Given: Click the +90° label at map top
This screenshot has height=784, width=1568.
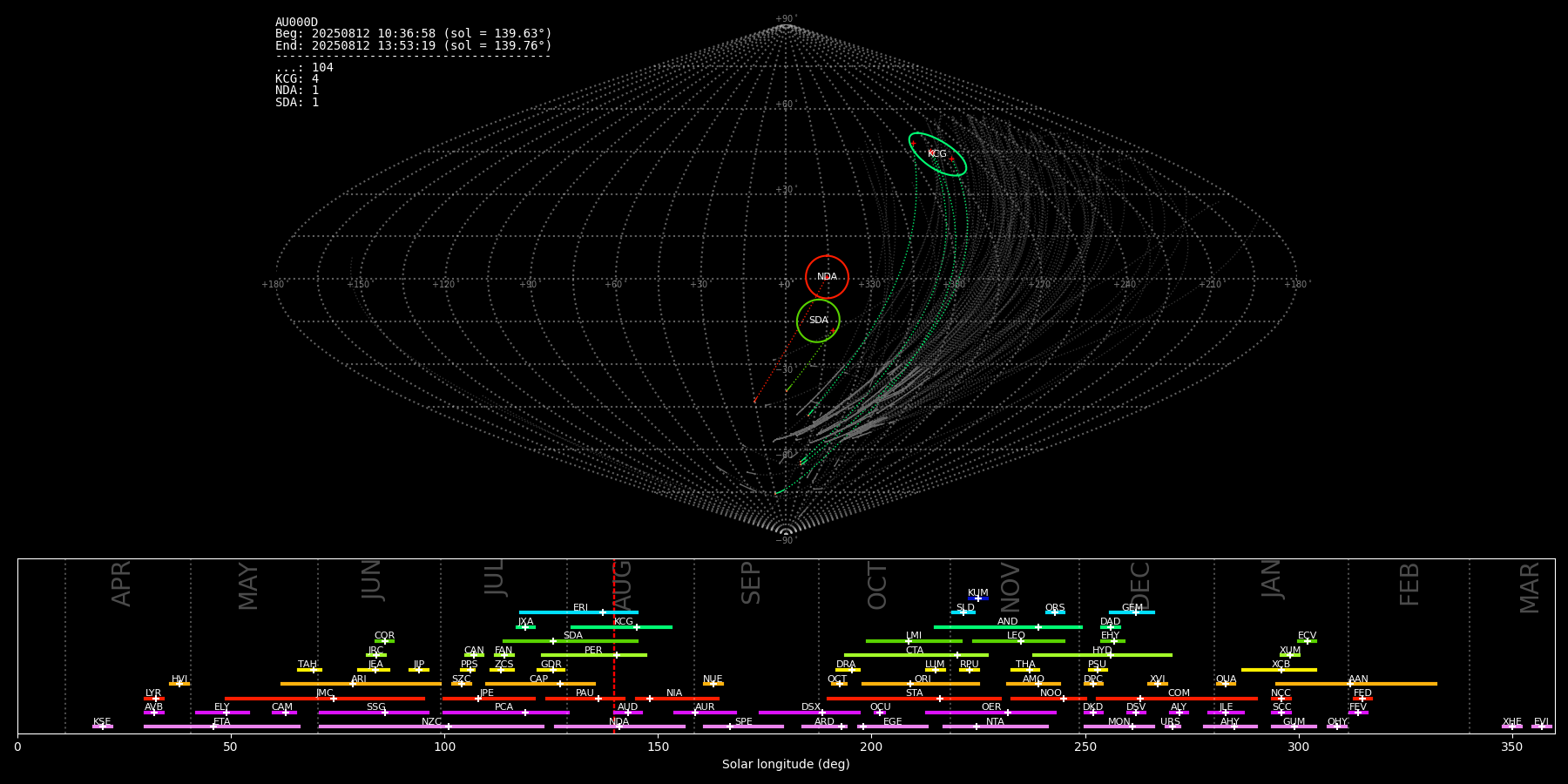Looking at the screenshot, I should [x=786, y=19].
